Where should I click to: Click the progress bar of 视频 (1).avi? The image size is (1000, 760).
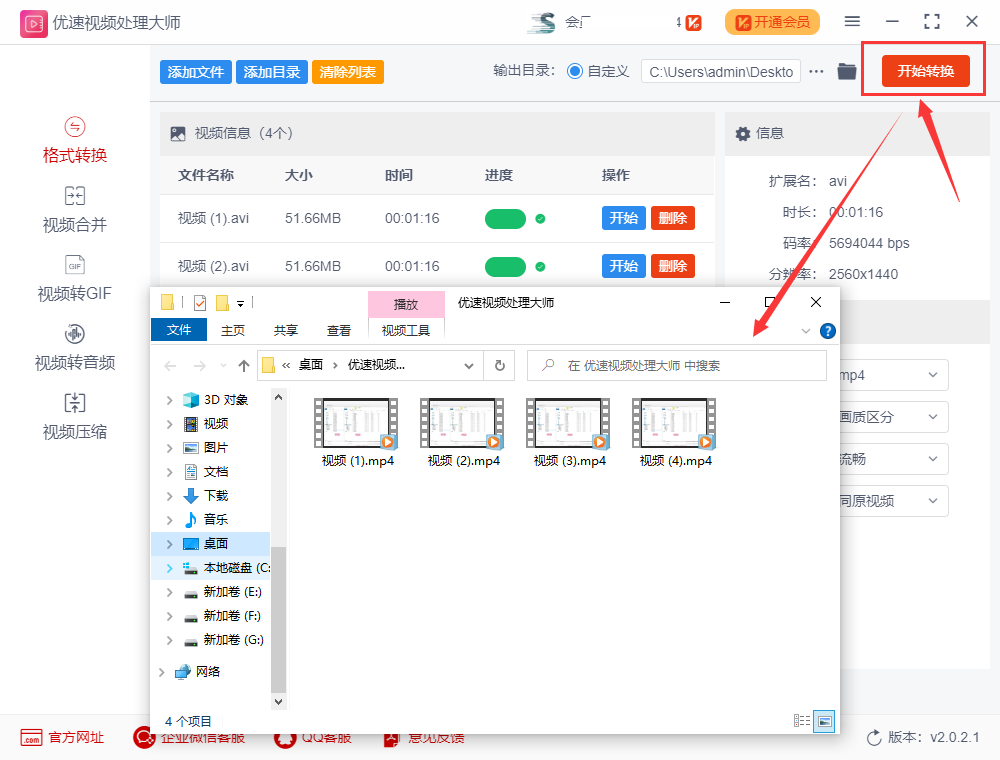pos(505,218)
